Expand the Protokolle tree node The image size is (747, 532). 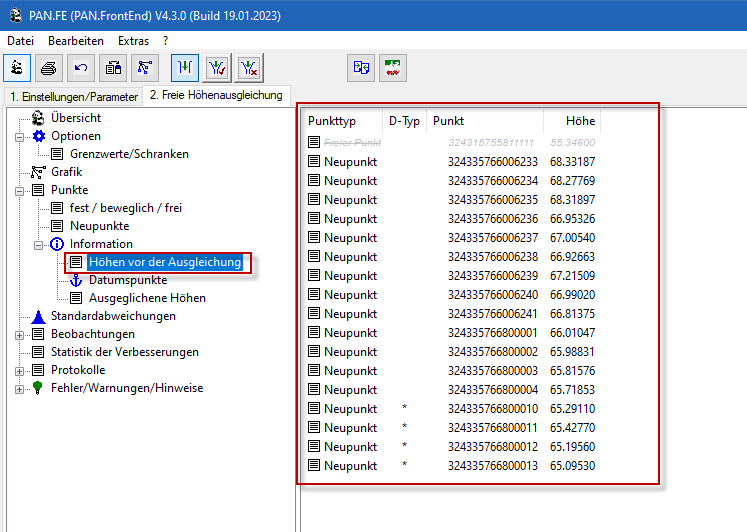coord(19,370)
